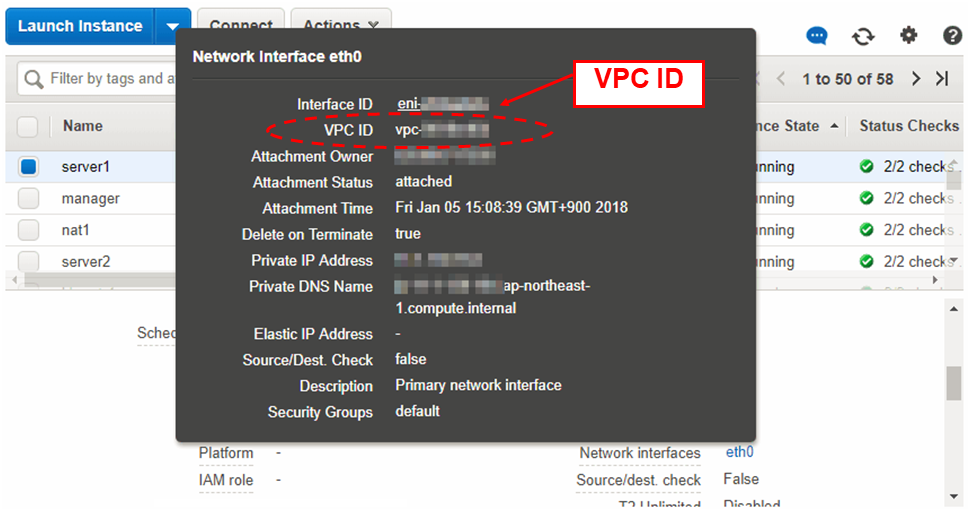Refresh the instance list

coord(862,36)
